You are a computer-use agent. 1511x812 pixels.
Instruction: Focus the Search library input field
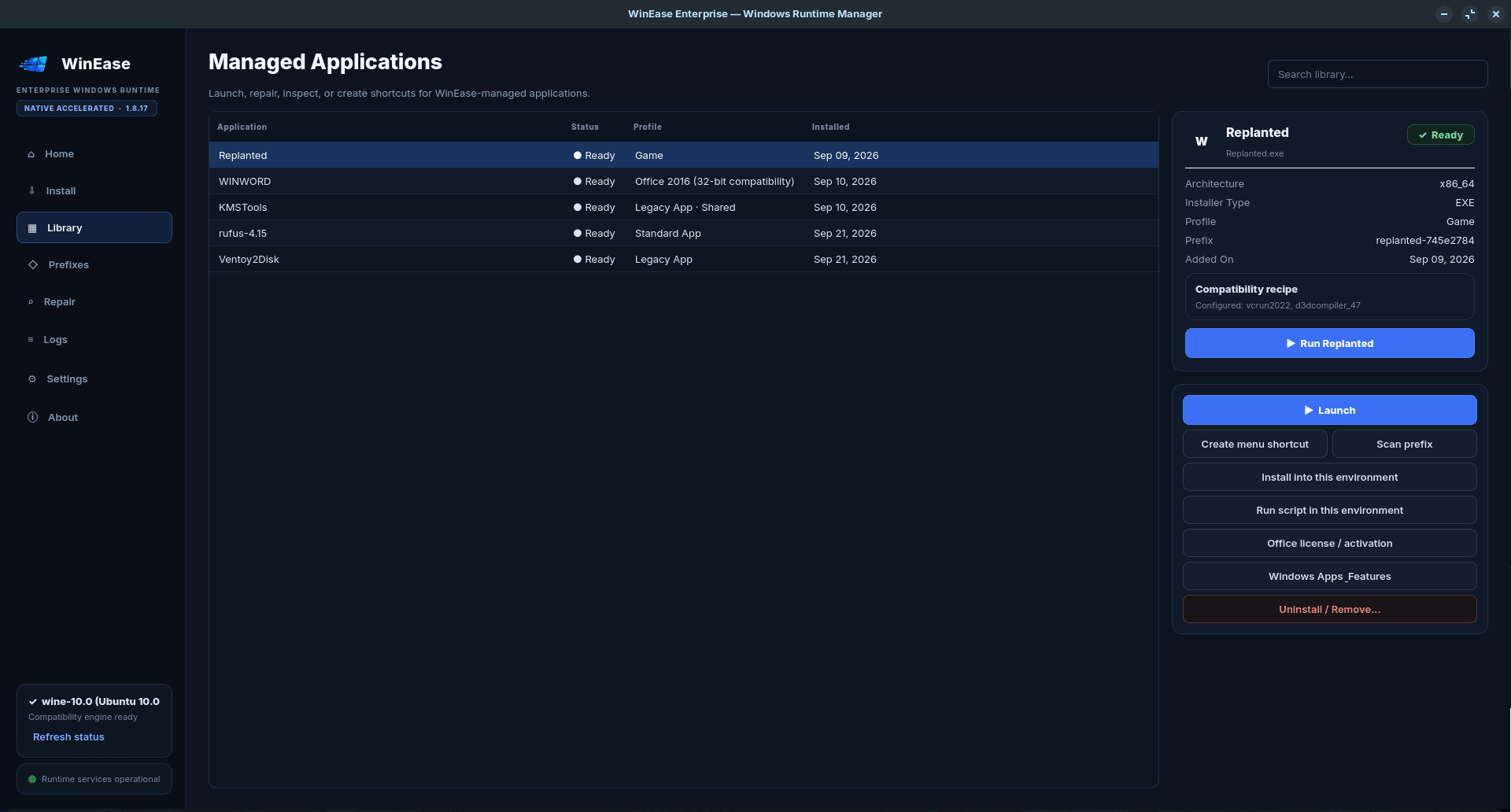(1378, 74)
